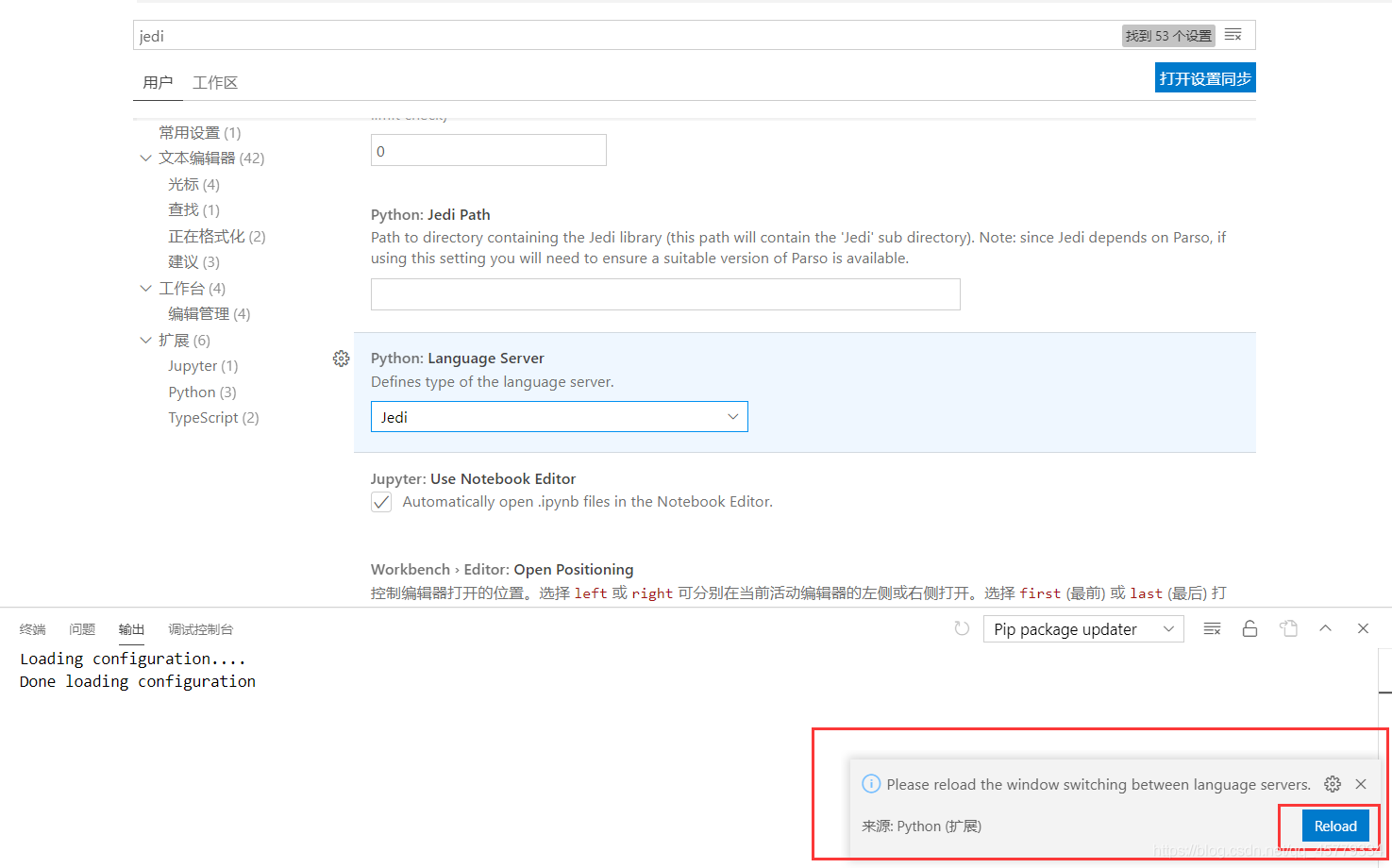Viewport: 1392px width, 868px height.
Task: Open notification gear settings icon
Action: pyautogui.click(x=1333, y=784)
